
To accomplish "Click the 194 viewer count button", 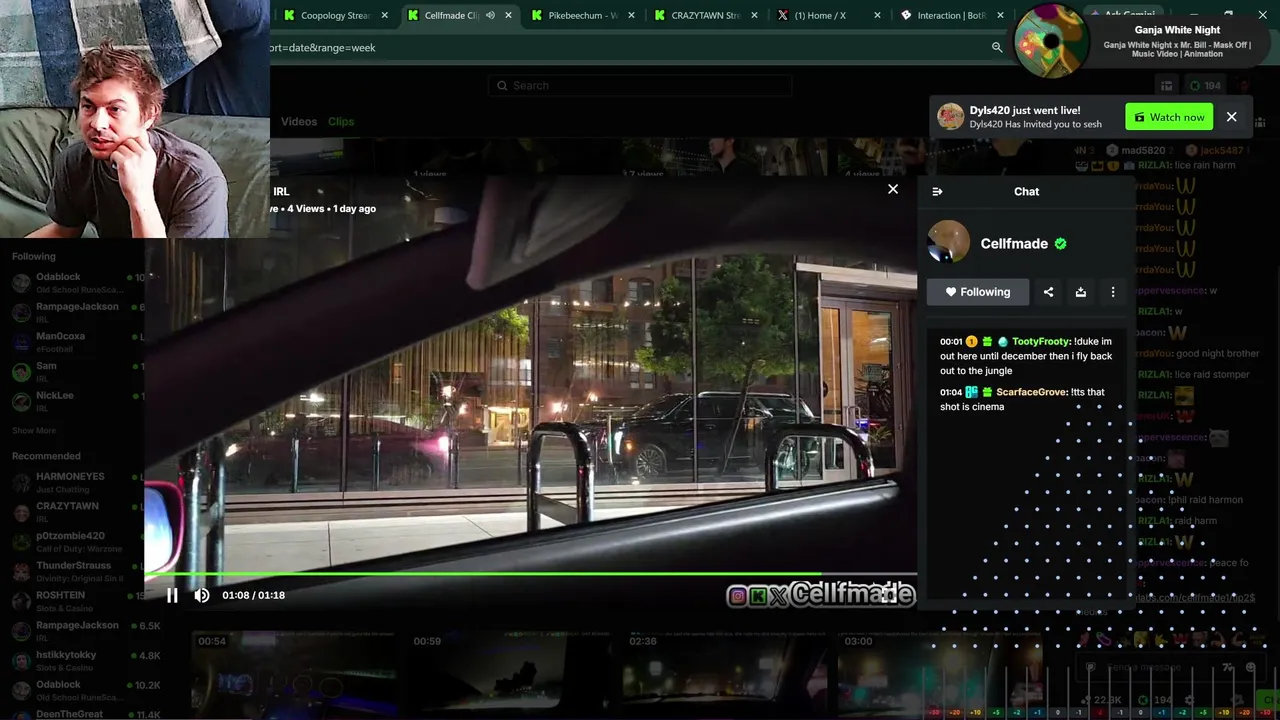I will pos(1205,86).
